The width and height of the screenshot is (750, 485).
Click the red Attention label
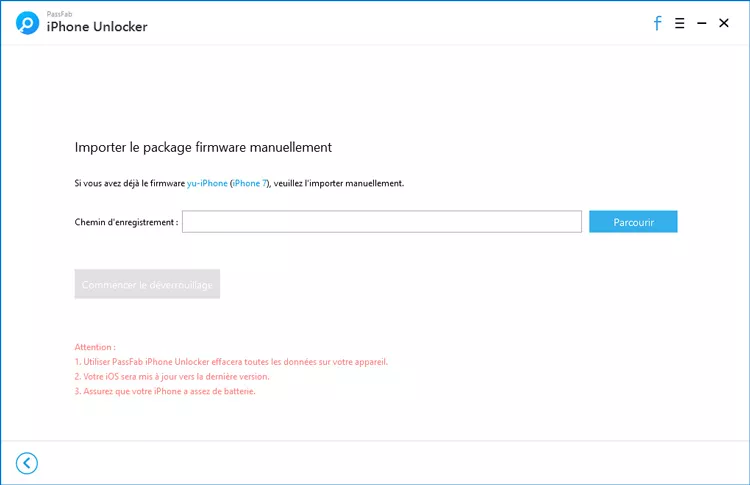95,347
